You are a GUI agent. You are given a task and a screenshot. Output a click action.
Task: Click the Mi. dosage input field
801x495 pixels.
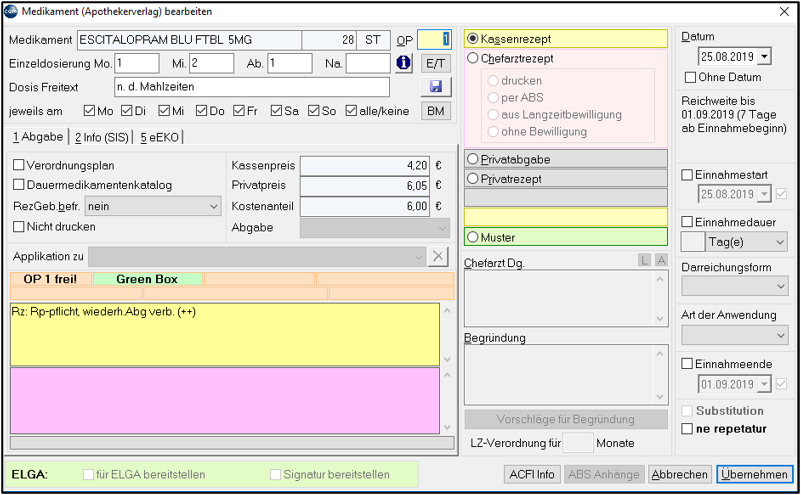(x=211, y=63)
